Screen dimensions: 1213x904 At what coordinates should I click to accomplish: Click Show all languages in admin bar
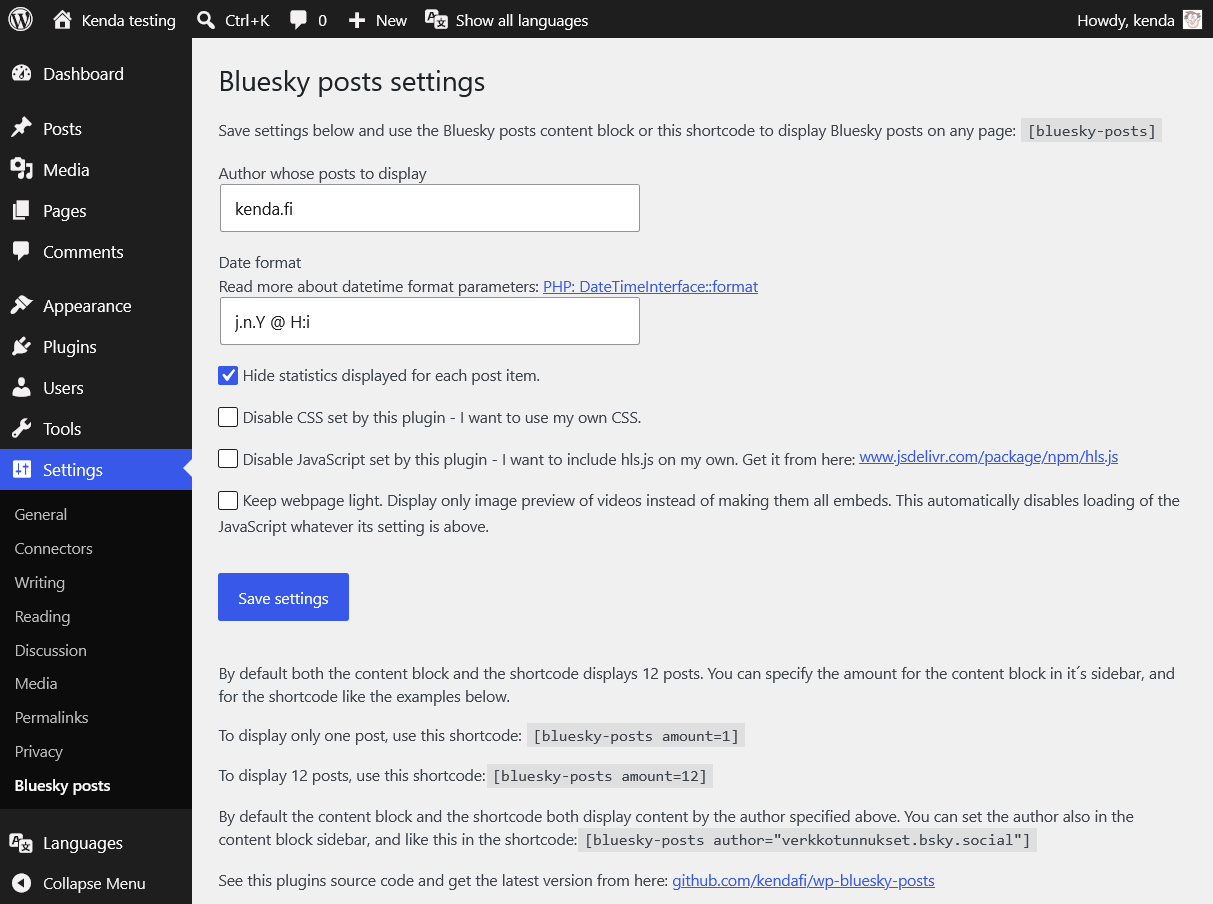[x=522, y=20]
